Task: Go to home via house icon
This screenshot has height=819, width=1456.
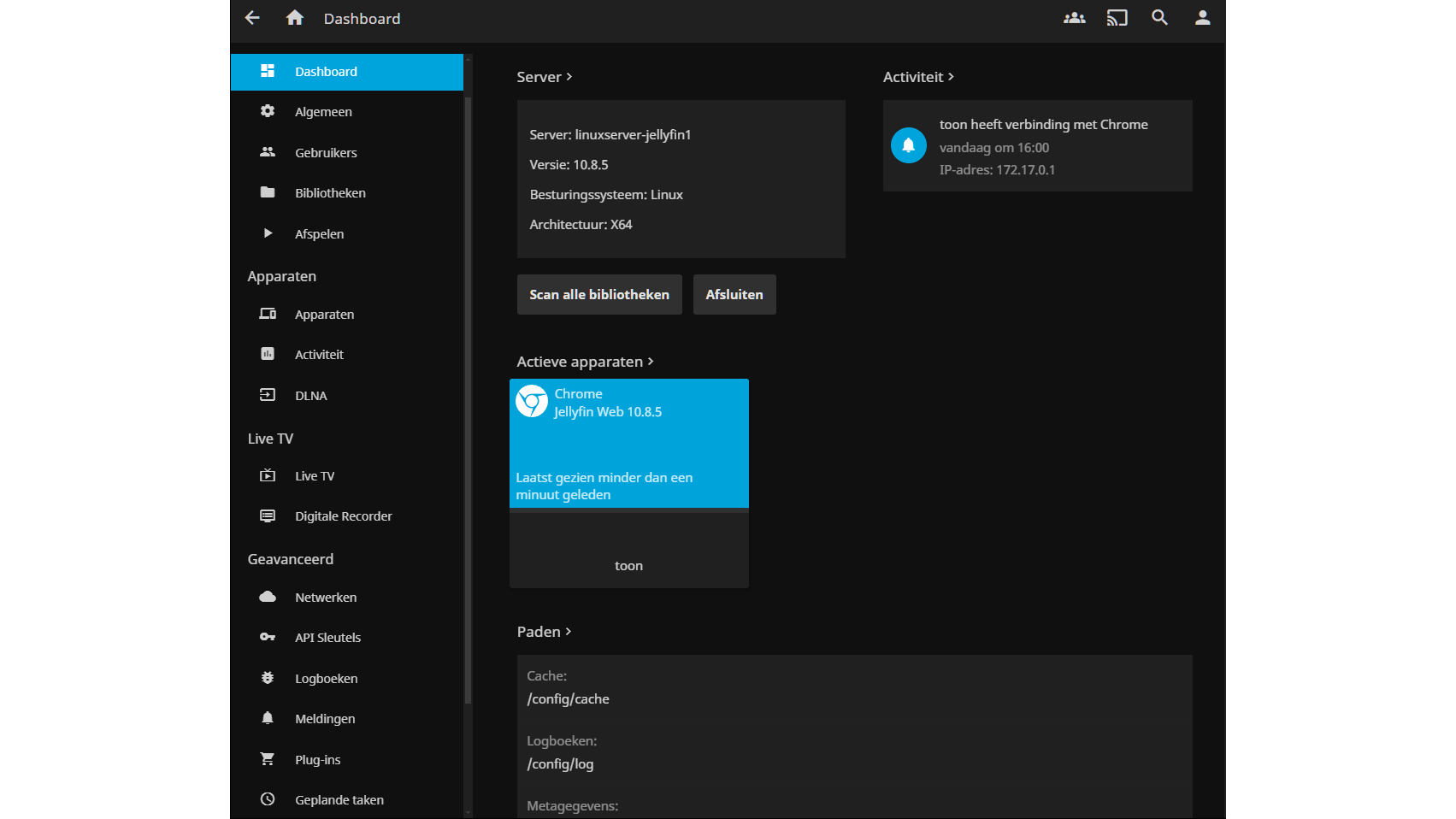Action: 295,18
